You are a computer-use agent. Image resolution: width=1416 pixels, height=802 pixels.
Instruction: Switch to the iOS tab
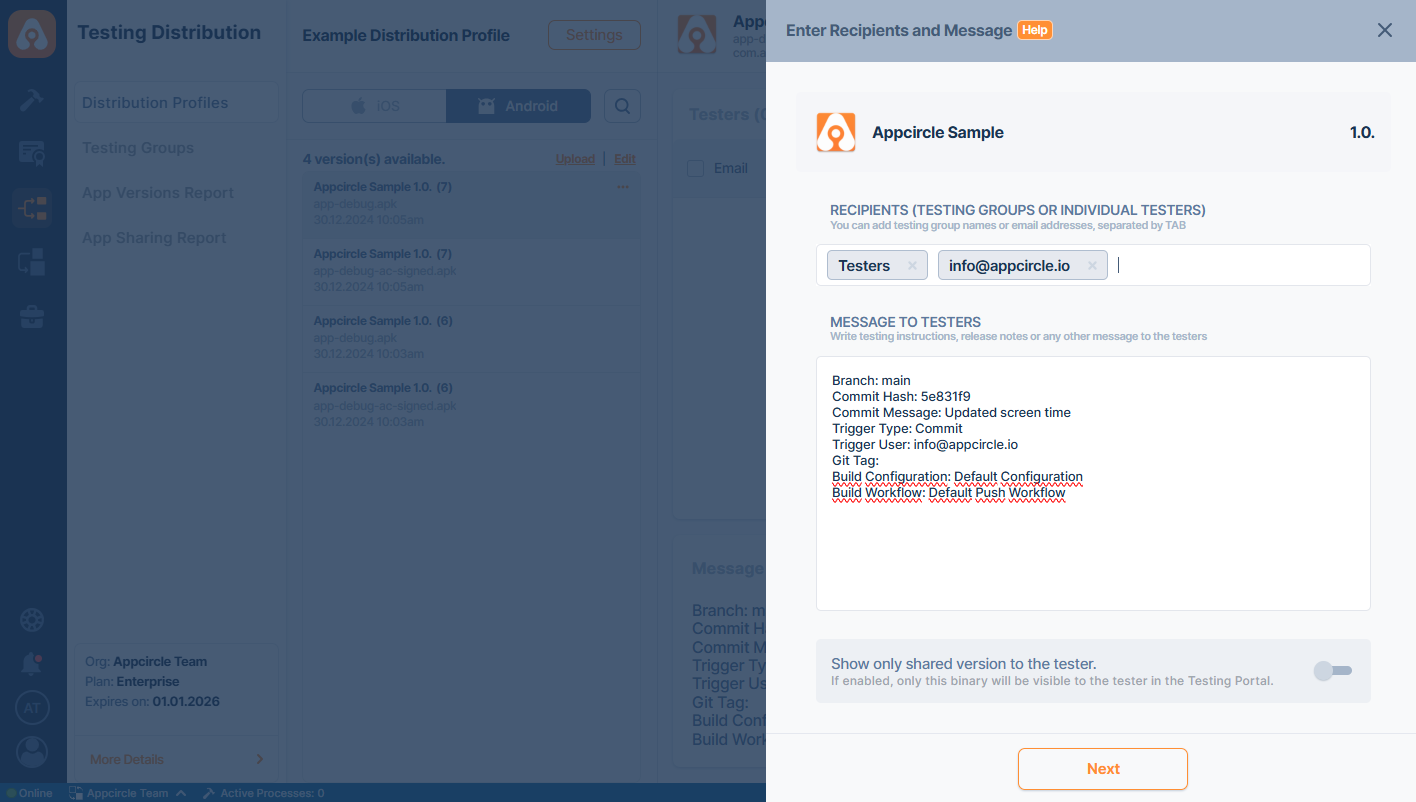tap(375, 106)
